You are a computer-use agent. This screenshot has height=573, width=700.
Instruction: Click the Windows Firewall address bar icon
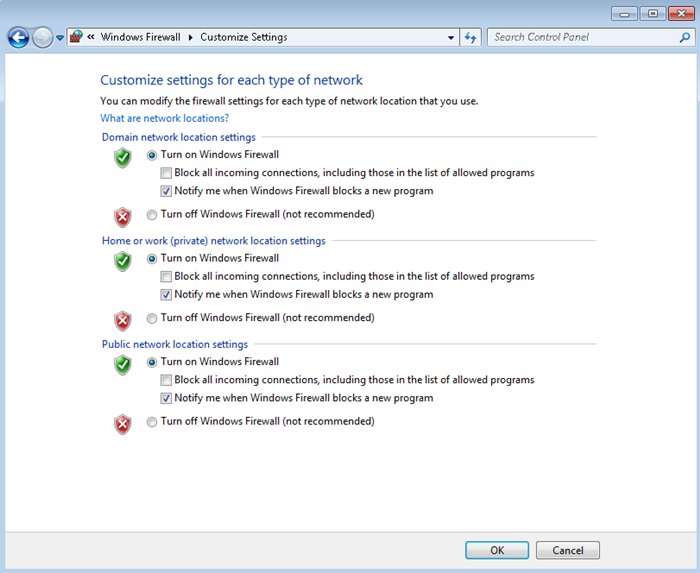(76, 37)
